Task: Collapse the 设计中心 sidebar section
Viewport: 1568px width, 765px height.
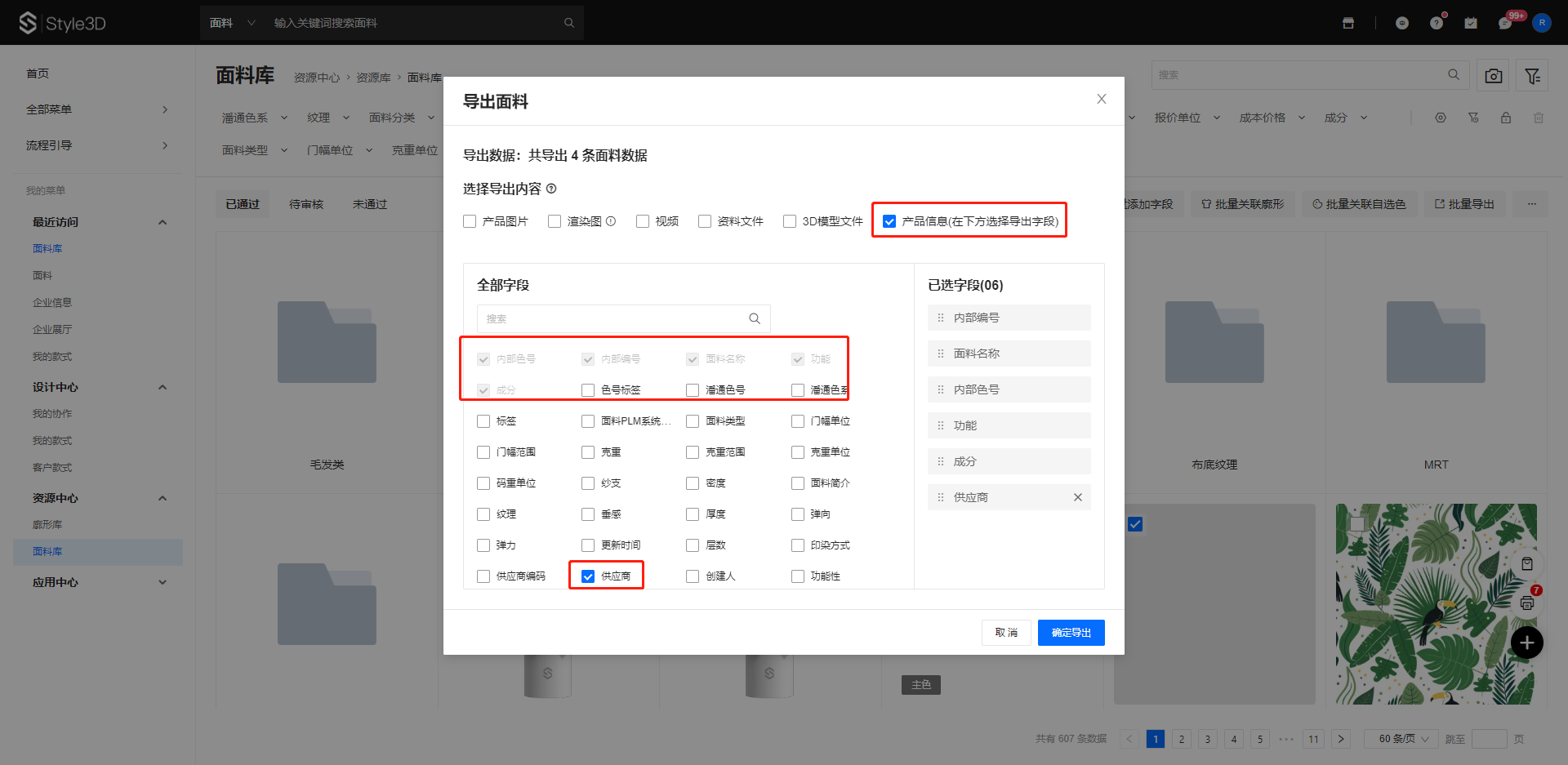Action: (x=162, y=387)
